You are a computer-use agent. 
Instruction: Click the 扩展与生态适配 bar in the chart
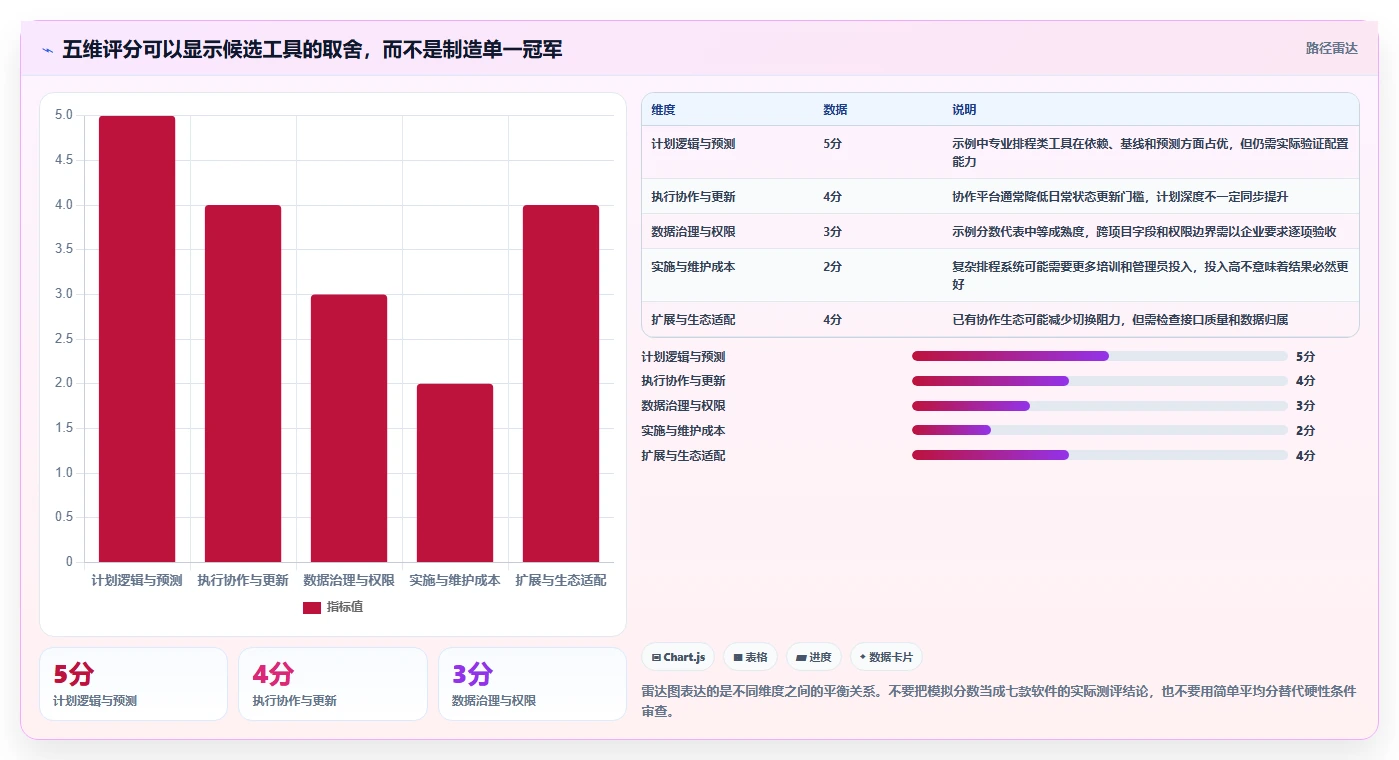(x=561, y=383)
